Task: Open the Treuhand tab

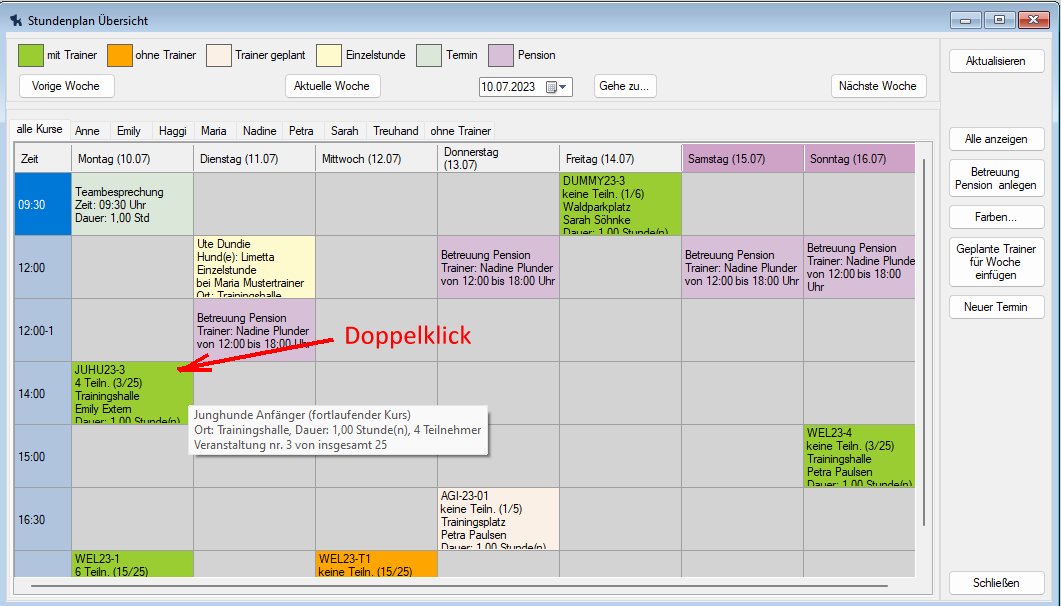Action: (x=395, y=131)
